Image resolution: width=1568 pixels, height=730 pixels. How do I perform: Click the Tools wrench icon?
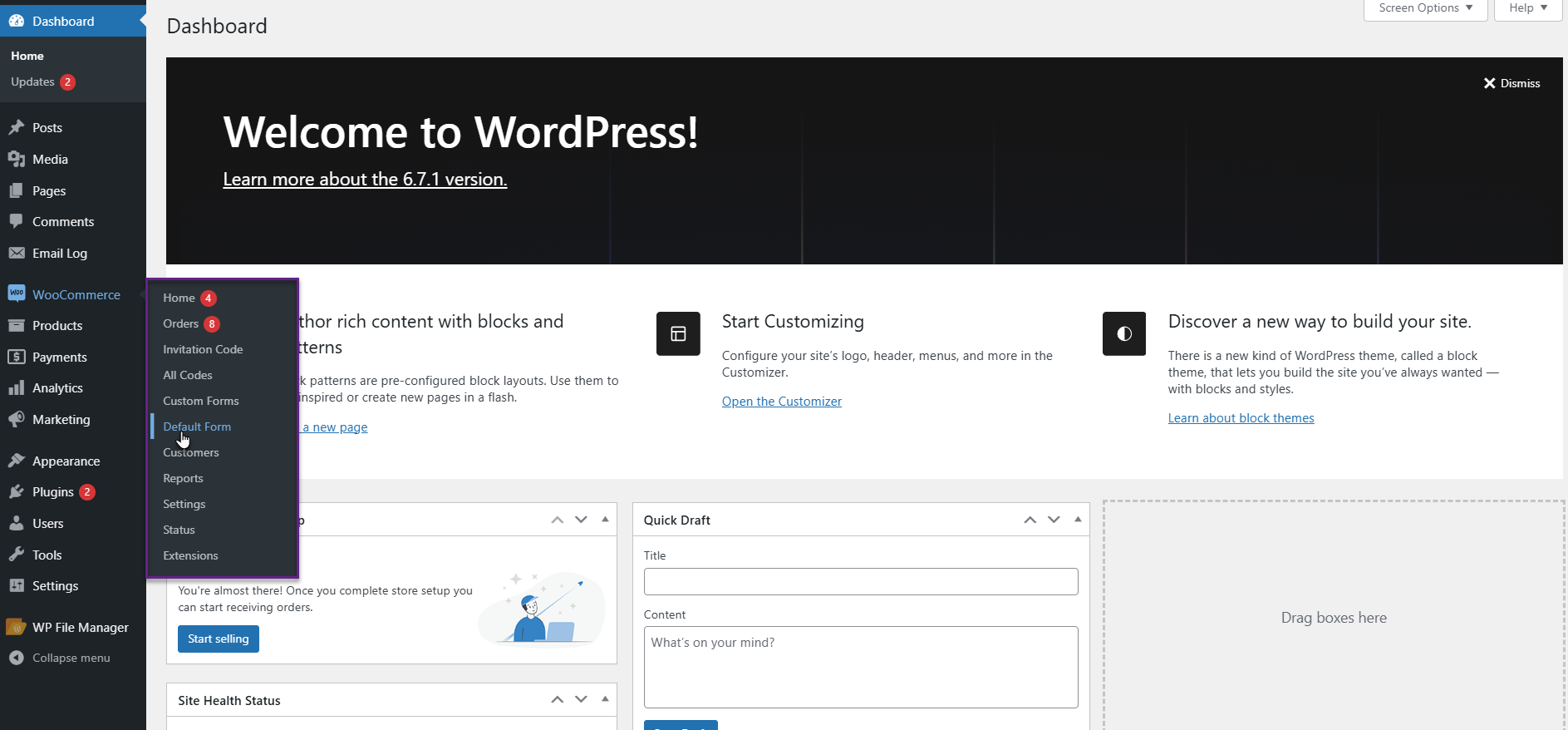pos(17,555)
